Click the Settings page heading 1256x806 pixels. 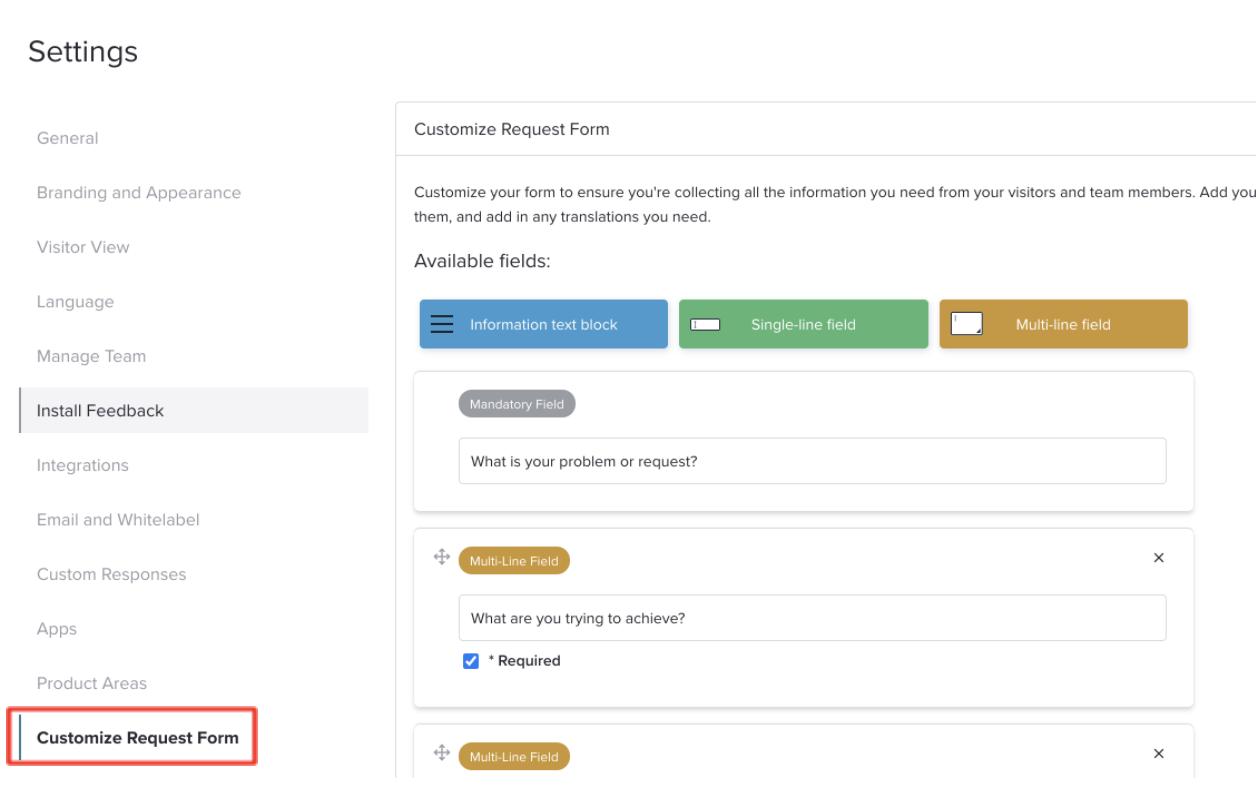83,52
